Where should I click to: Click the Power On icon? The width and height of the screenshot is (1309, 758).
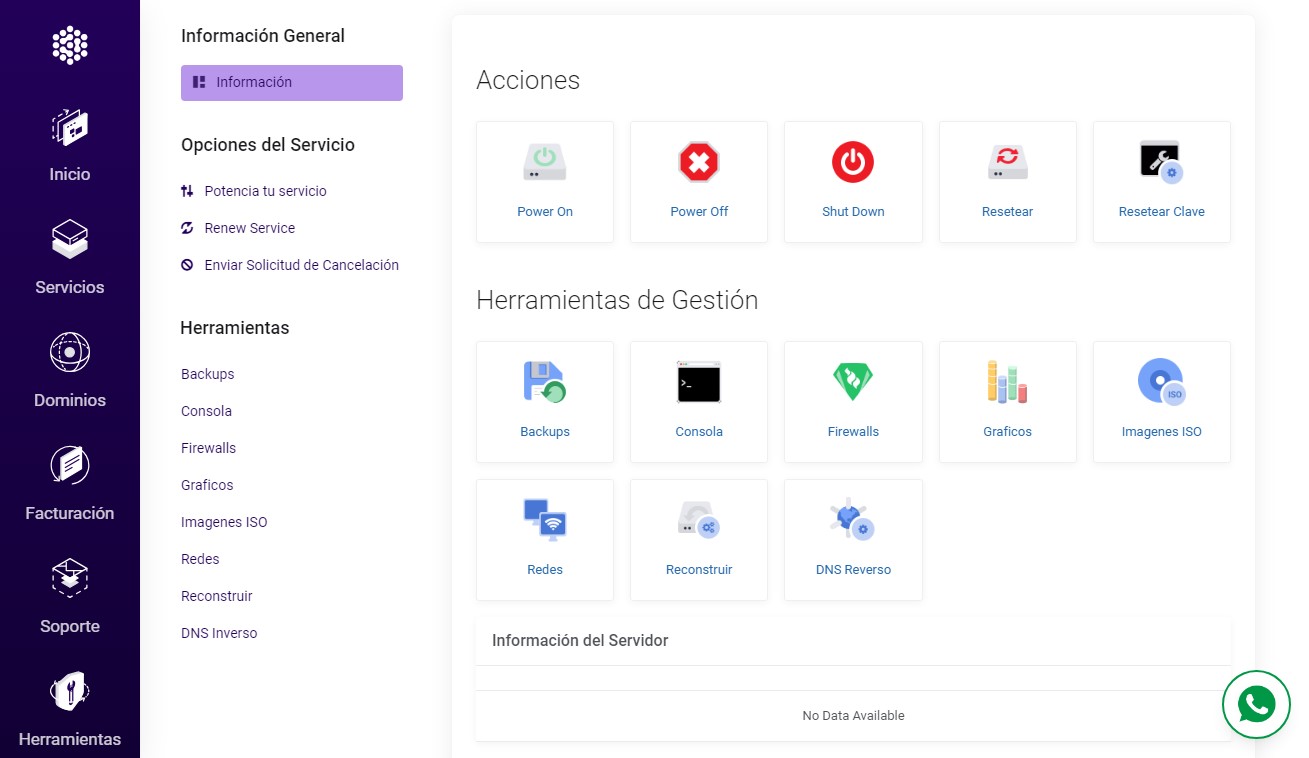click(545, 162)
